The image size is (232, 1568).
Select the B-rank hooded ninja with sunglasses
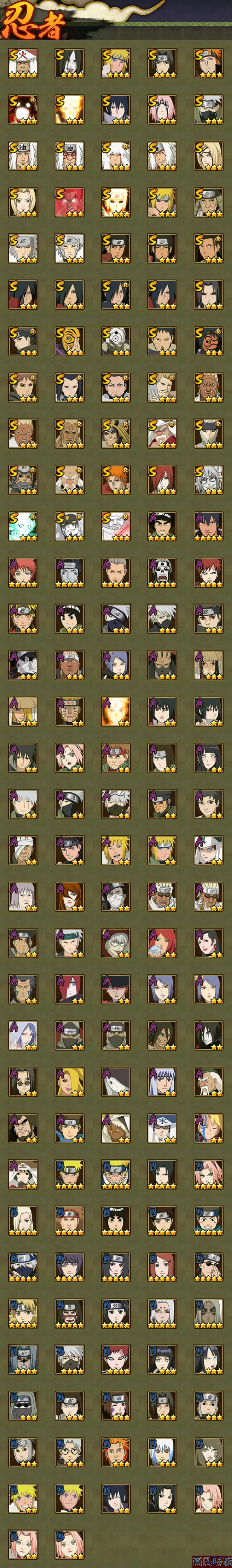(23, 1405)
